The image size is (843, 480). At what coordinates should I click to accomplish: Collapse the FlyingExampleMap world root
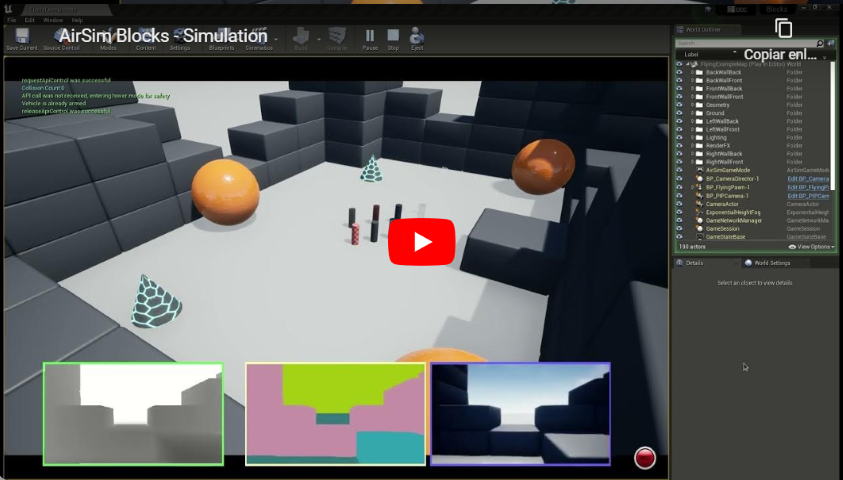click(x=688, y=64)
